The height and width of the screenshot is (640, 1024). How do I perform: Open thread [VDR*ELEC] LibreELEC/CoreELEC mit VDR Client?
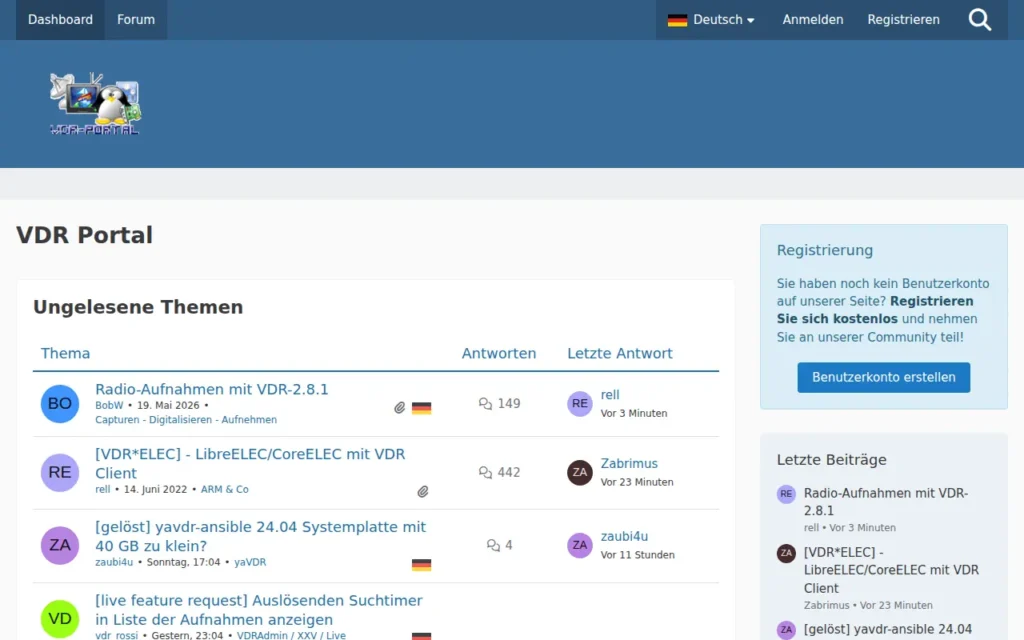point(250,463)
